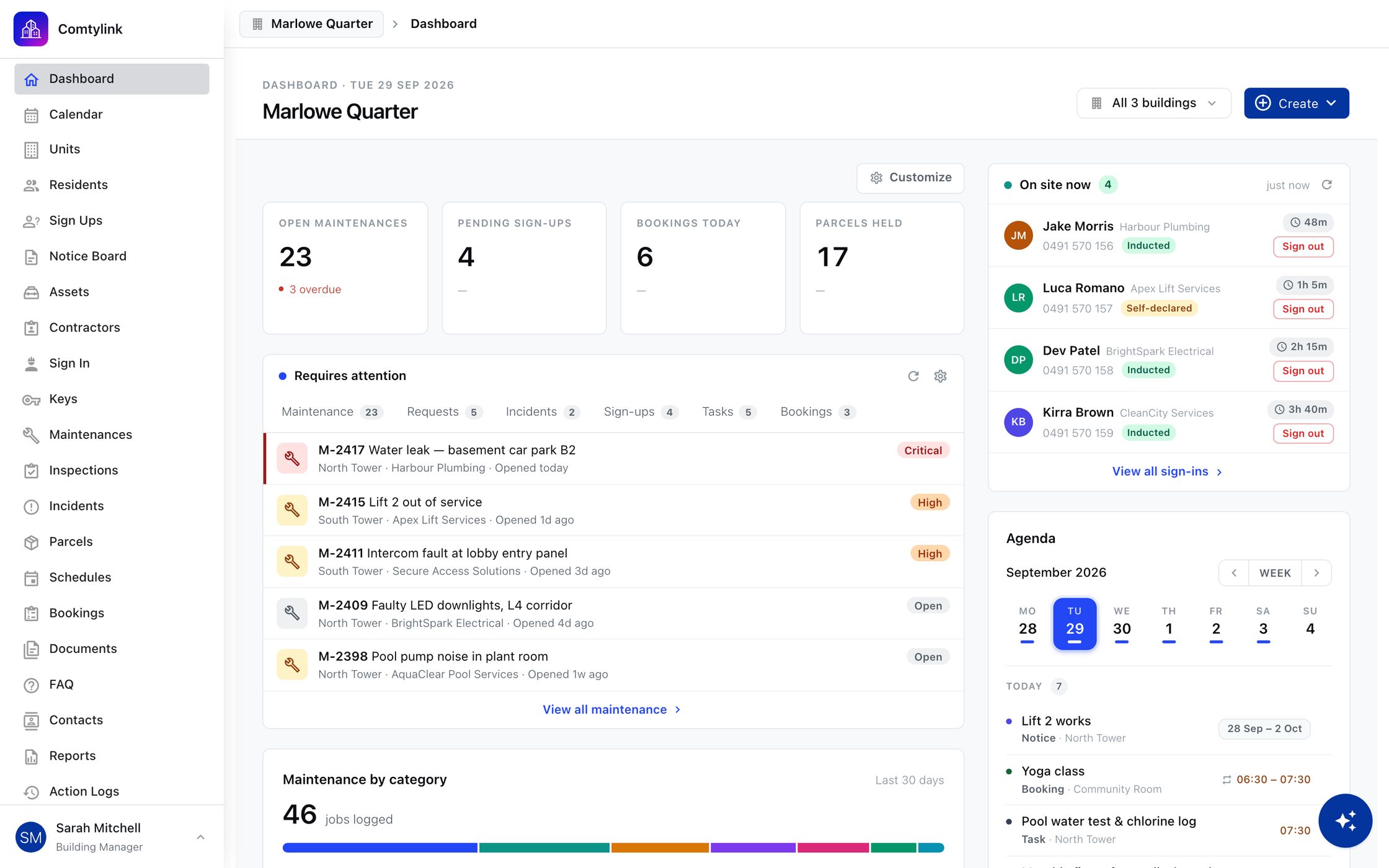The image size is (1389, 868).
Task: Refresh the Requires attention list
Action: 913,376
